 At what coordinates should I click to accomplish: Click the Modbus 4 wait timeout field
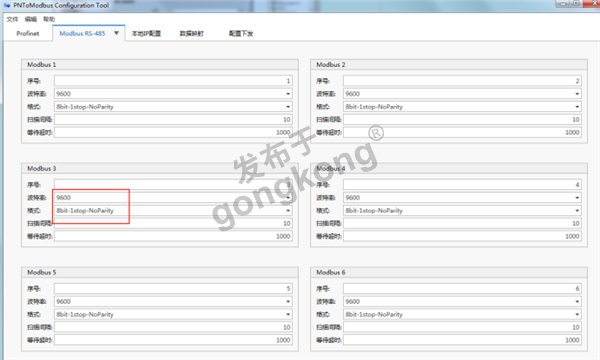462,236
